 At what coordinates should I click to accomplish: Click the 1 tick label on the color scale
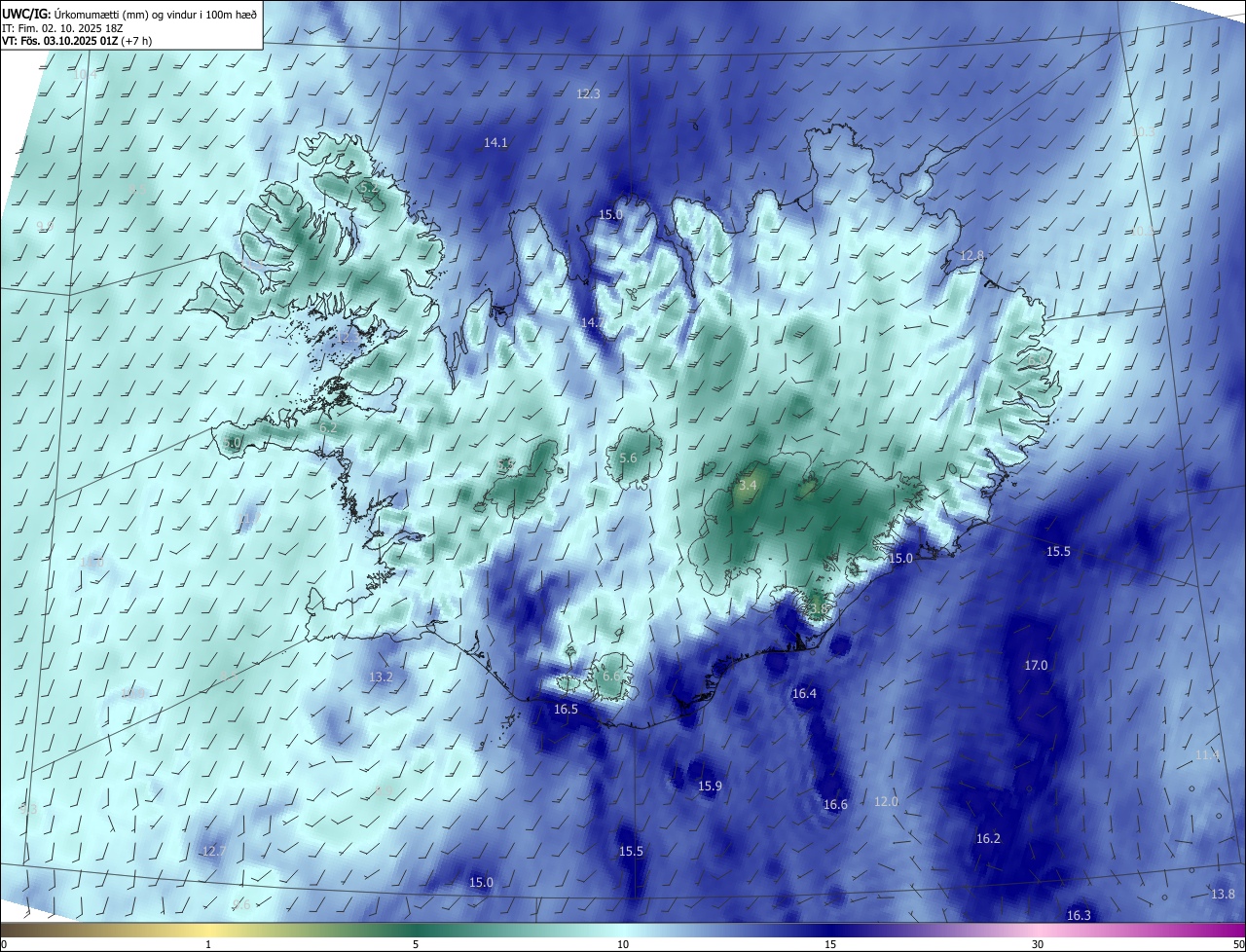coord(208,944)
